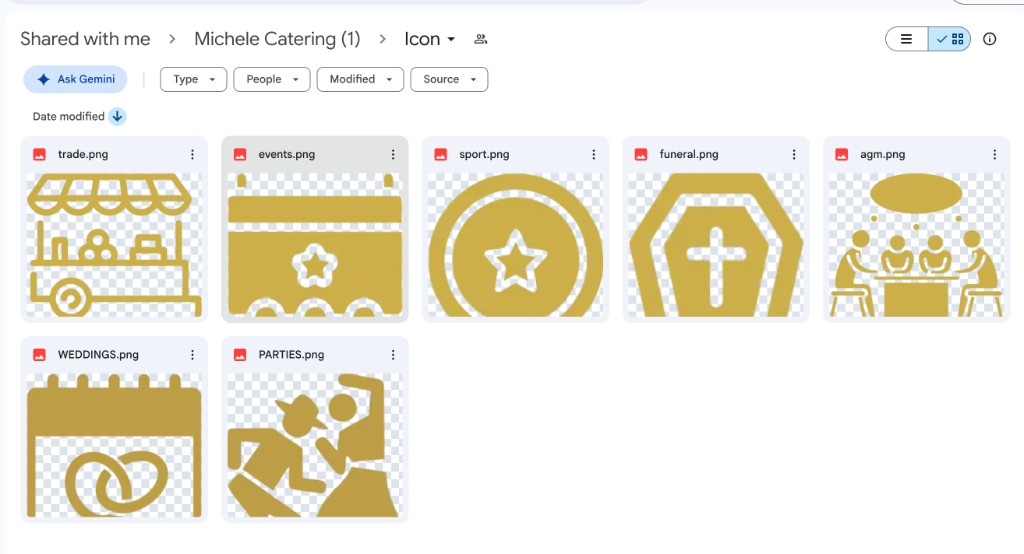Click the funeral.png file name
This screenshot has width=1024, height=554.
(689, 154)
